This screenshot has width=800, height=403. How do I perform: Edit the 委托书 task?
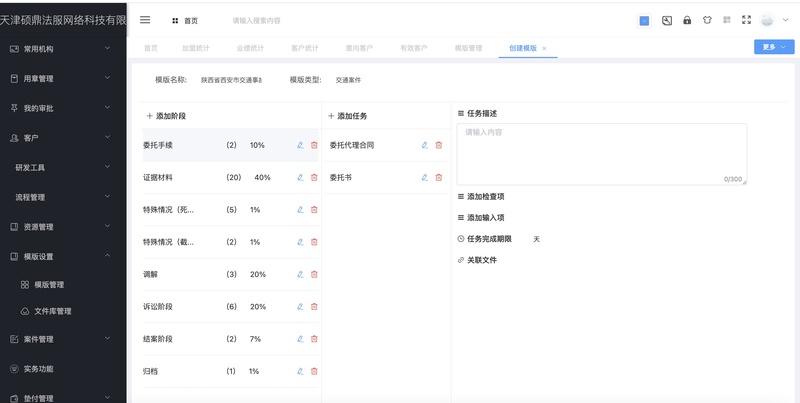(x=424, y=178)
